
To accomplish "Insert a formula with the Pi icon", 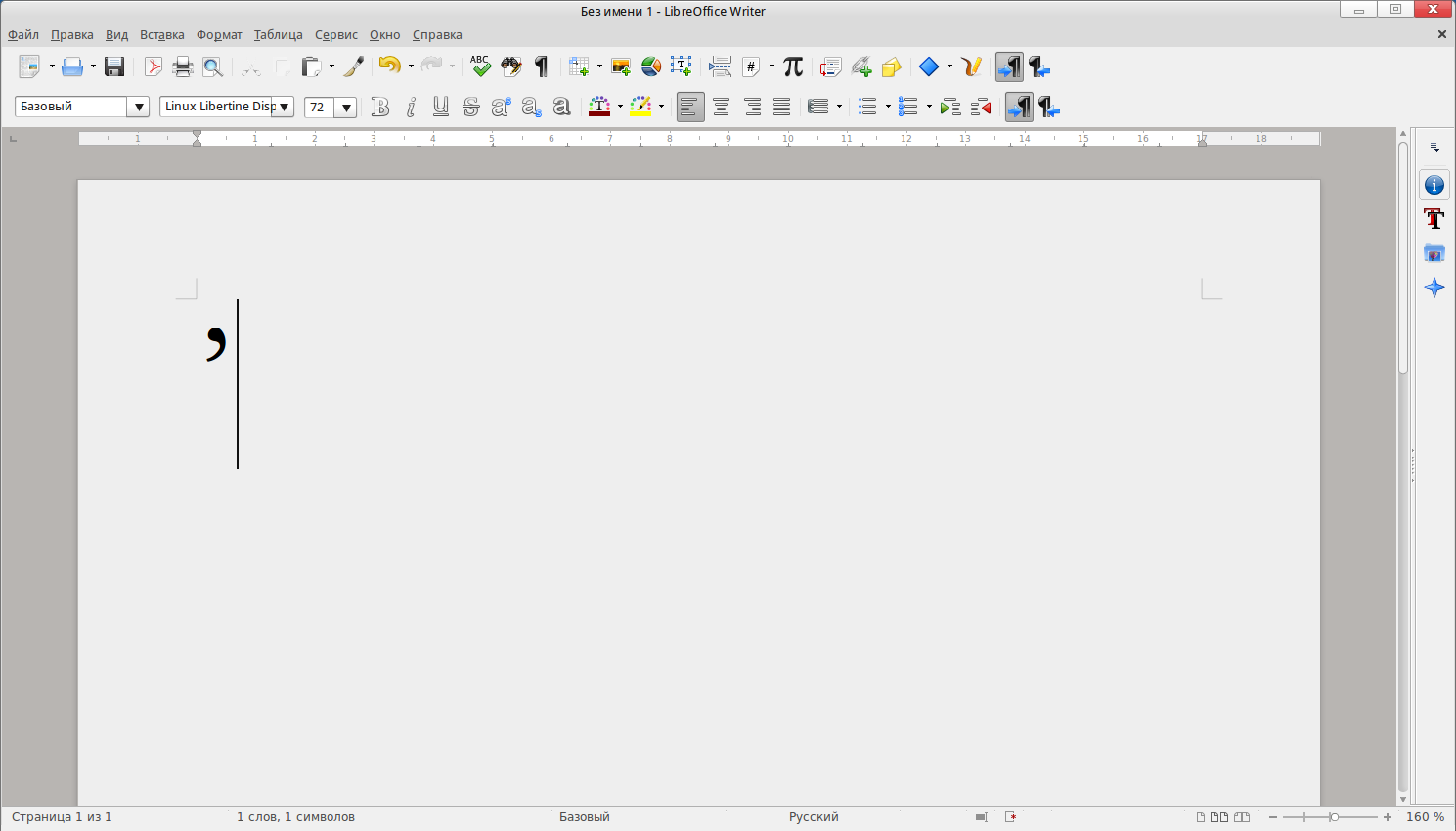I will [x=793, y=66].
